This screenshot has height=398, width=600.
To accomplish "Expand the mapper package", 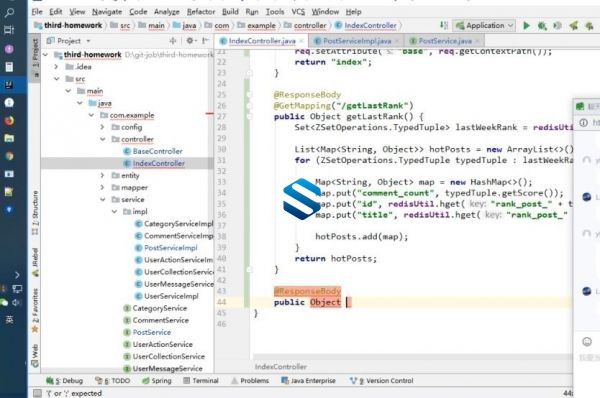I will point(102,188).
